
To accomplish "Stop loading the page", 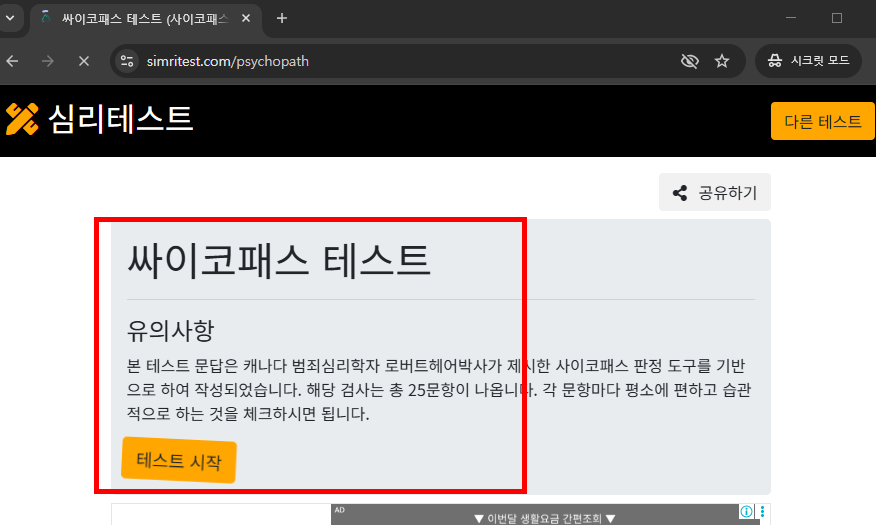I will (84, 61).
